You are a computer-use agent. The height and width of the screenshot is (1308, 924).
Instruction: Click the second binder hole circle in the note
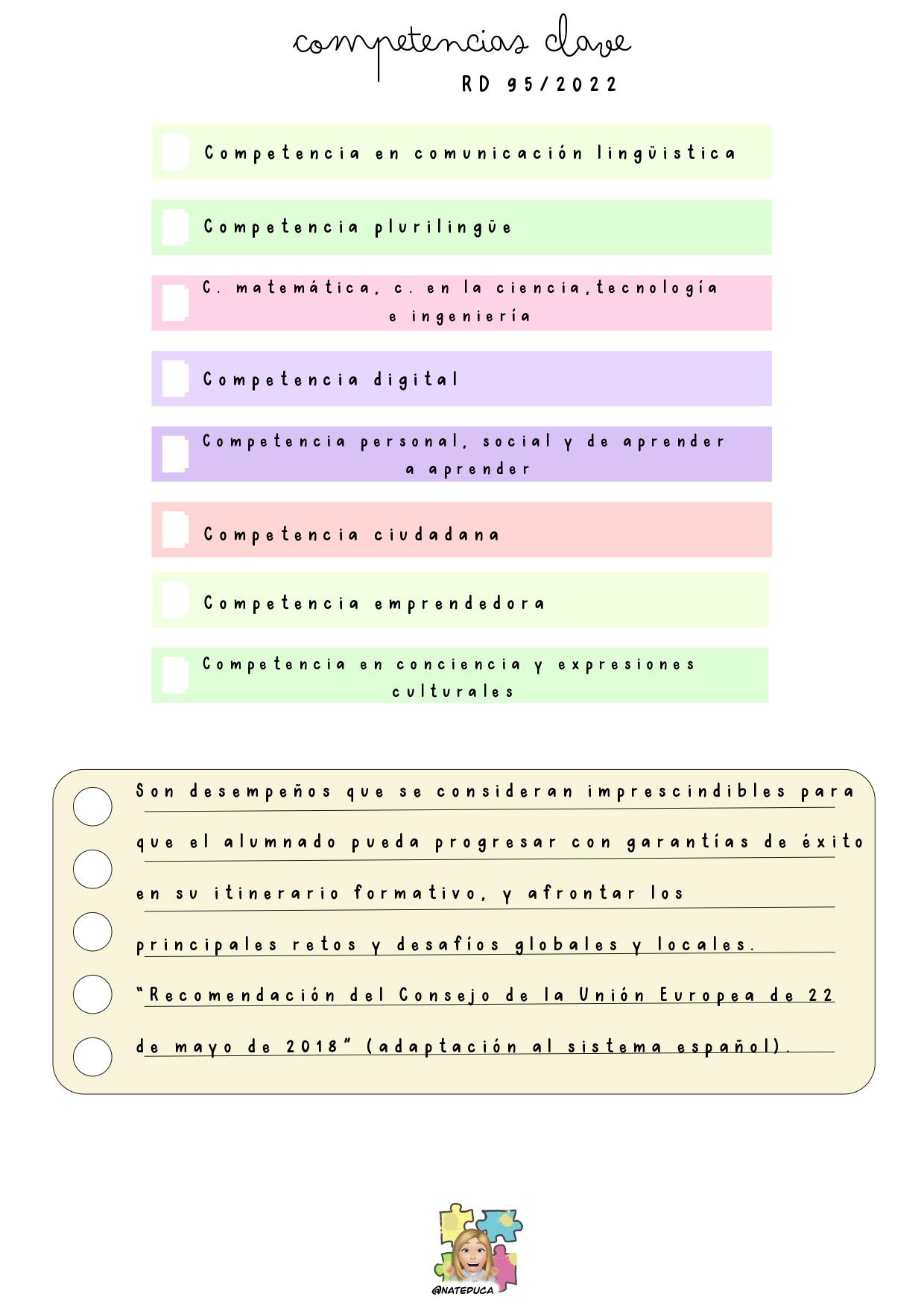(x=92, y=869)
